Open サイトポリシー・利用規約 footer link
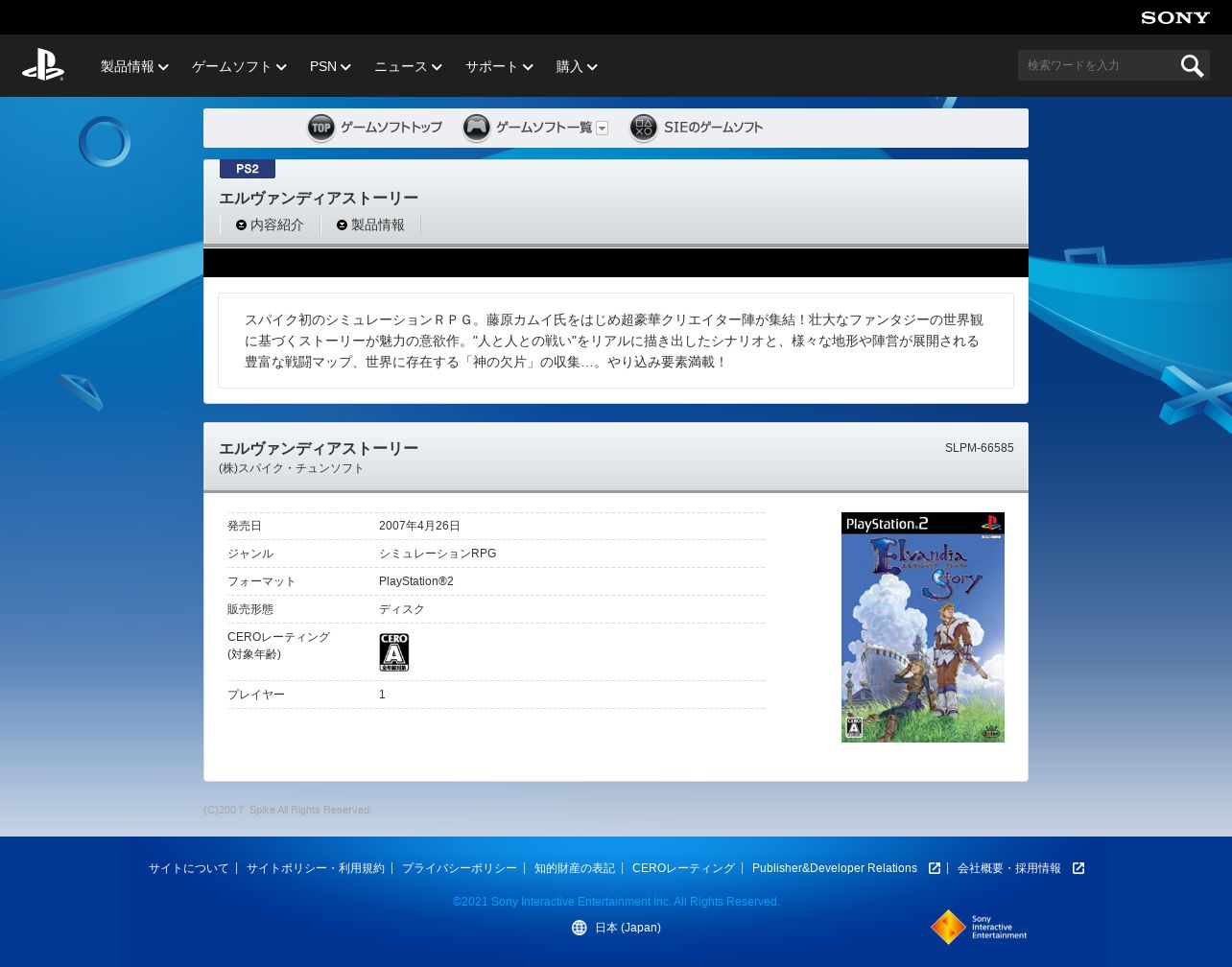The height and width of the screenshot is (967, 1232). (x=316, y=868)
